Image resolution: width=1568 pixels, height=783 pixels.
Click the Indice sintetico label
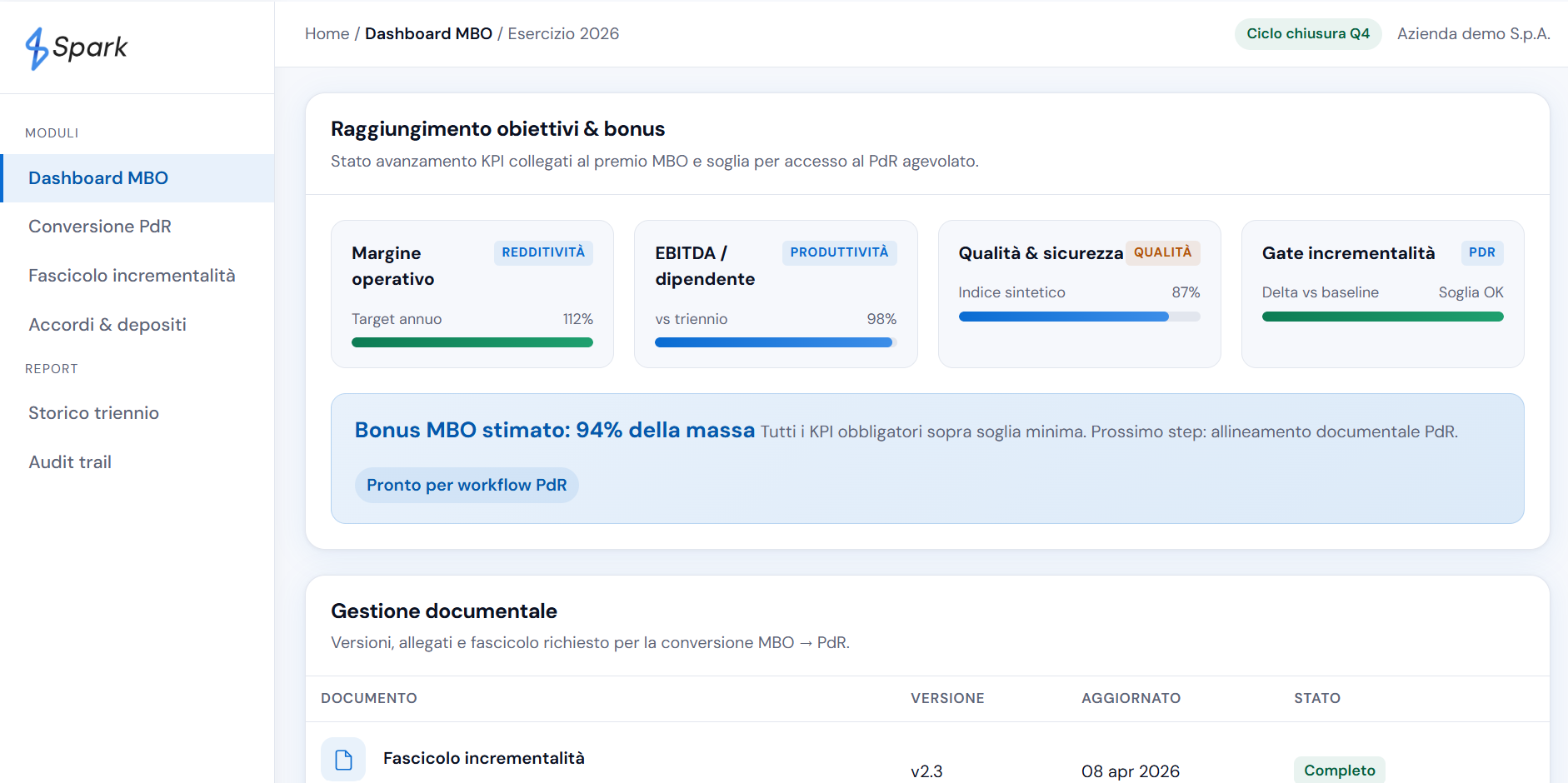click(1011, 292)
